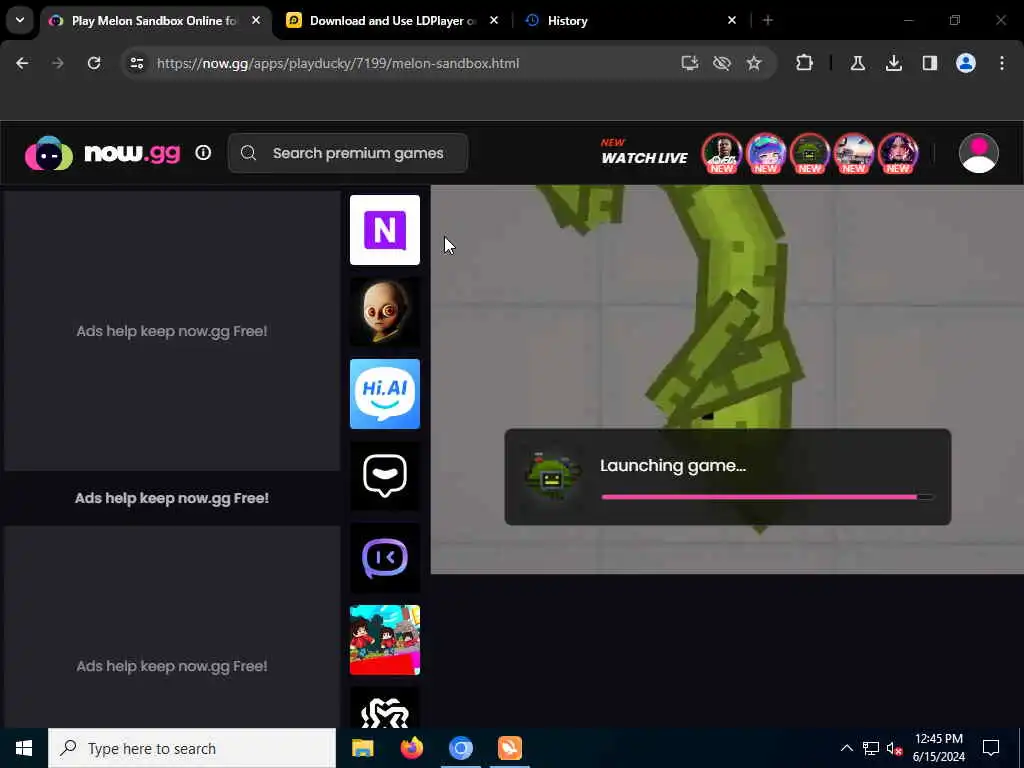Screen dimensions: 1024x768
Task: Open the tracking protection eye icon
Action: click(722, 63)
